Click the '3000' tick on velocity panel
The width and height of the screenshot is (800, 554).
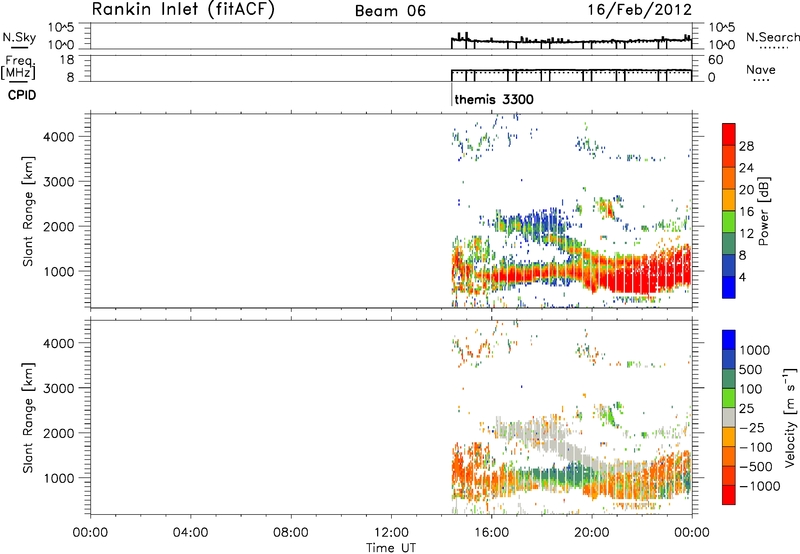point(59,388)
